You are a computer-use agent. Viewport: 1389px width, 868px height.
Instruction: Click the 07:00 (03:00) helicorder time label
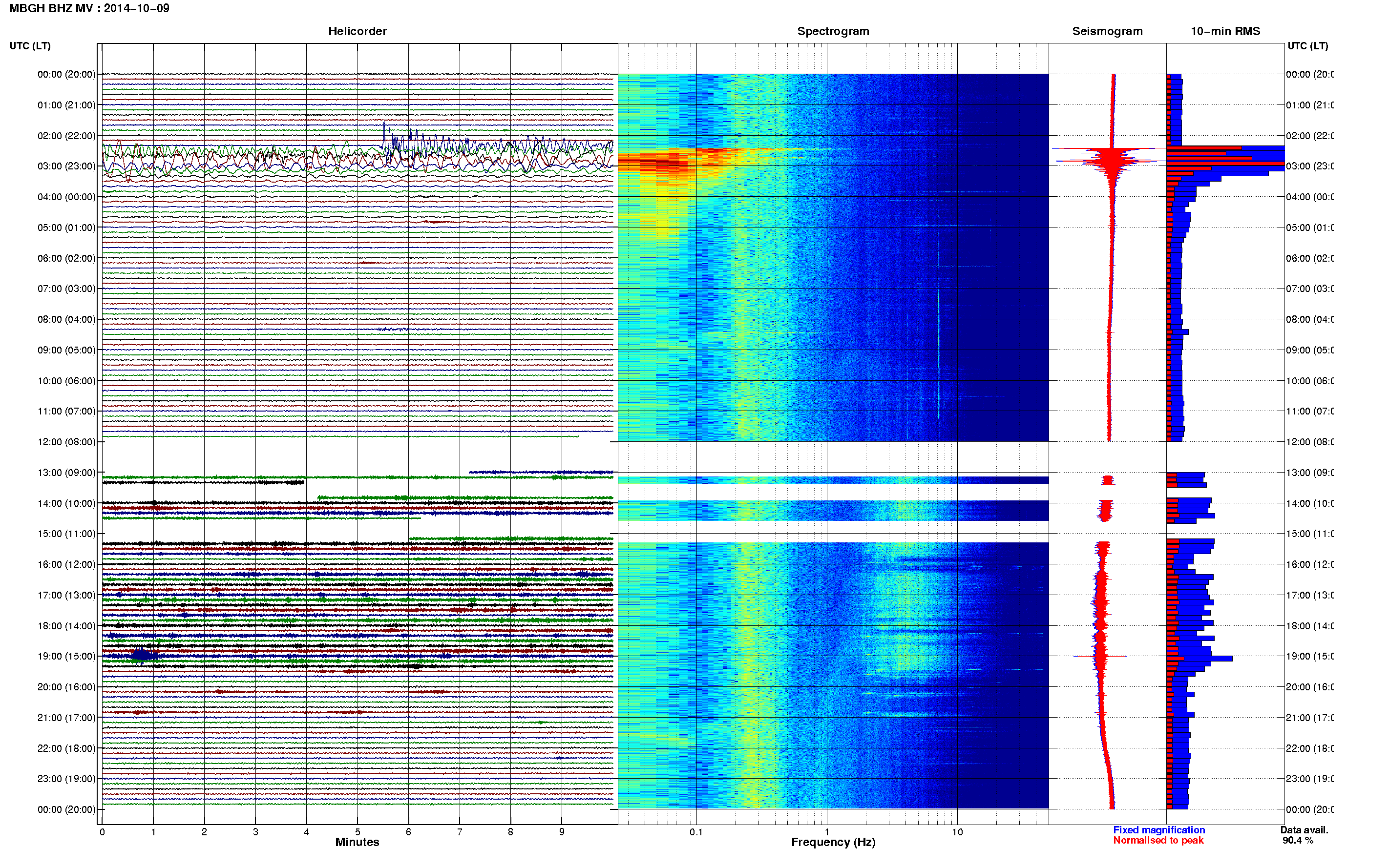coord(66,289)
